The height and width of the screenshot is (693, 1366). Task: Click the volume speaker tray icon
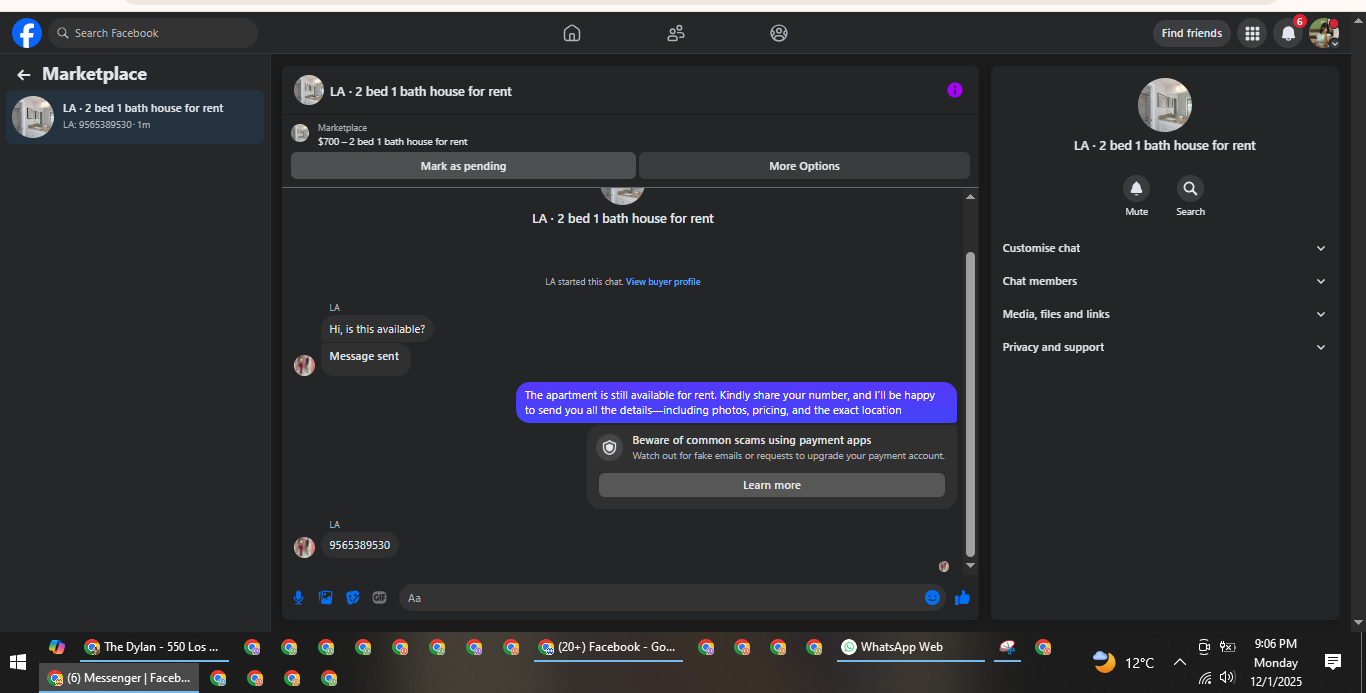(x=1227, y=677)
